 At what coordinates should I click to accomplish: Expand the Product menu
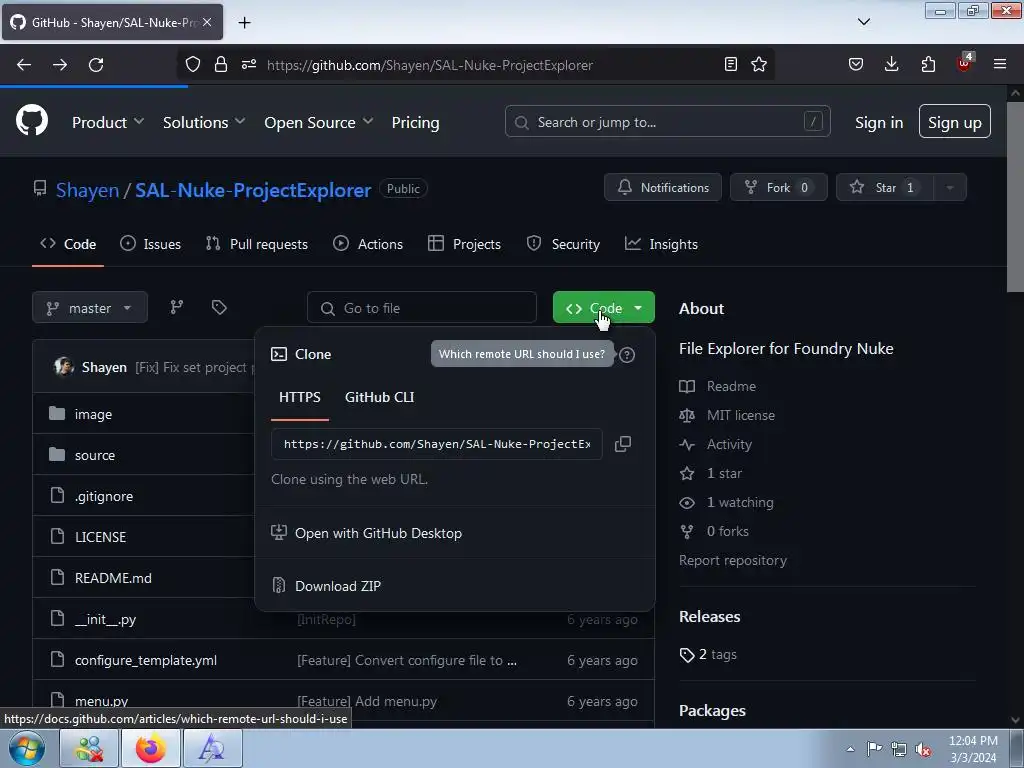click(x=108, y=122)
